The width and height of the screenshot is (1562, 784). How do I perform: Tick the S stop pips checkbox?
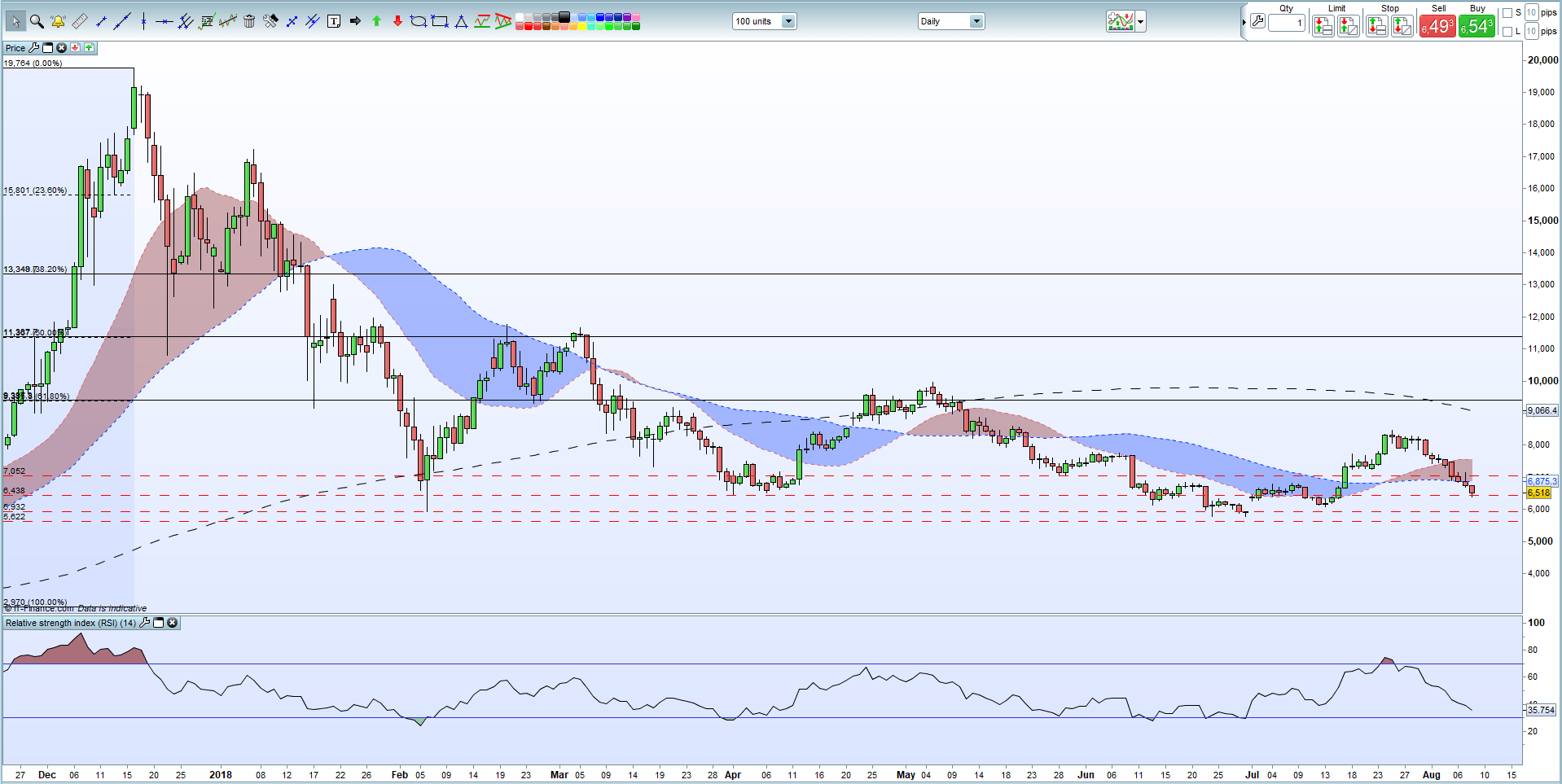tap(1507, 13)
